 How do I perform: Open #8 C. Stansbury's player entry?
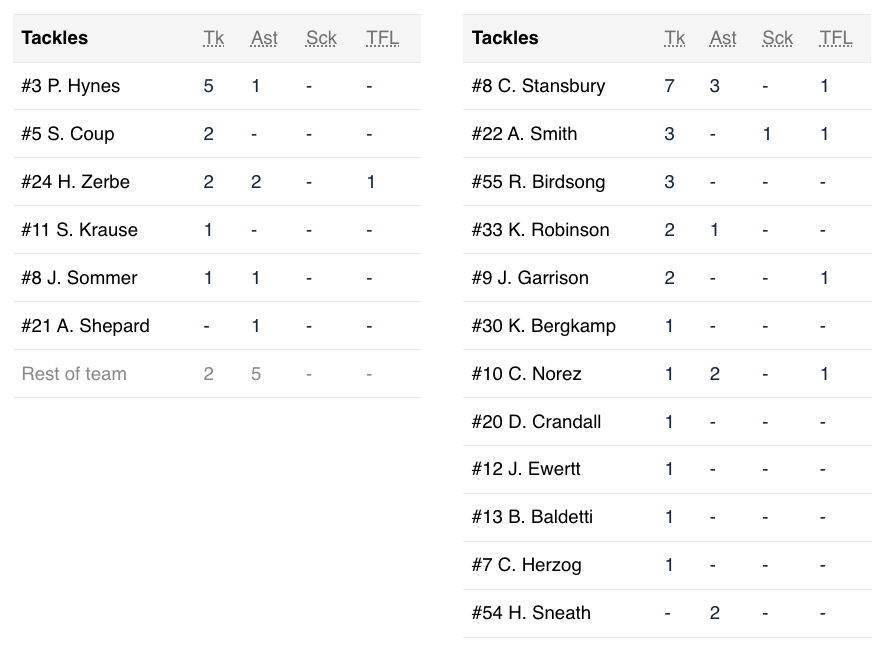pos(538,86)
